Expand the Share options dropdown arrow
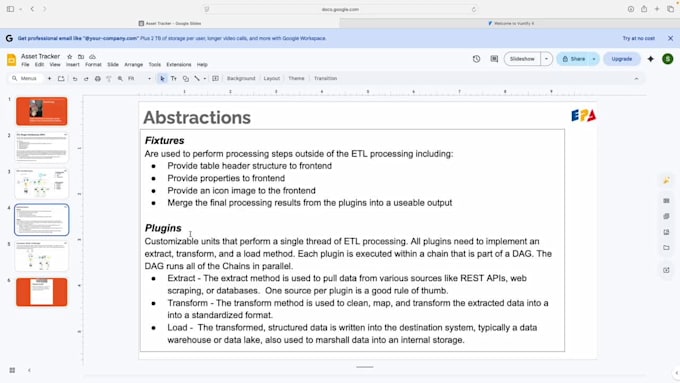The height and width of the screenshot is (383, 680). click(594, 59)
